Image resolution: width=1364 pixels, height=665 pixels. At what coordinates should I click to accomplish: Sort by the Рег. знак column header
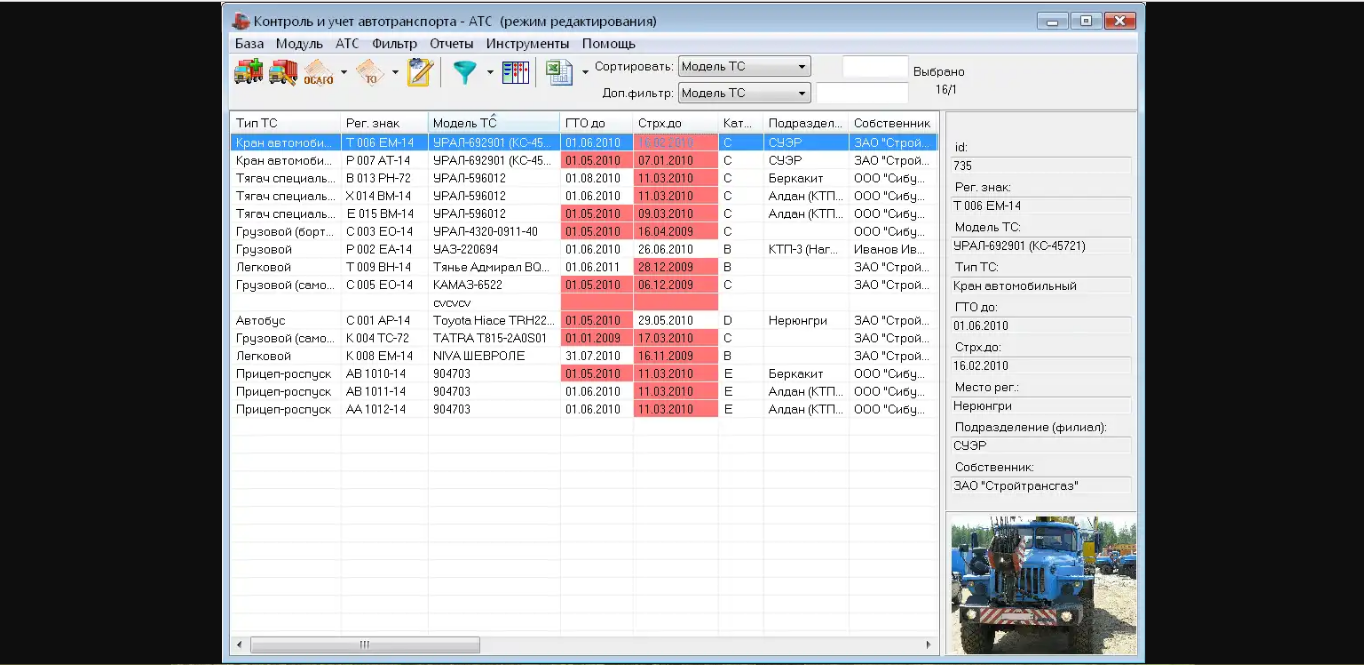(x=384, y=123)
